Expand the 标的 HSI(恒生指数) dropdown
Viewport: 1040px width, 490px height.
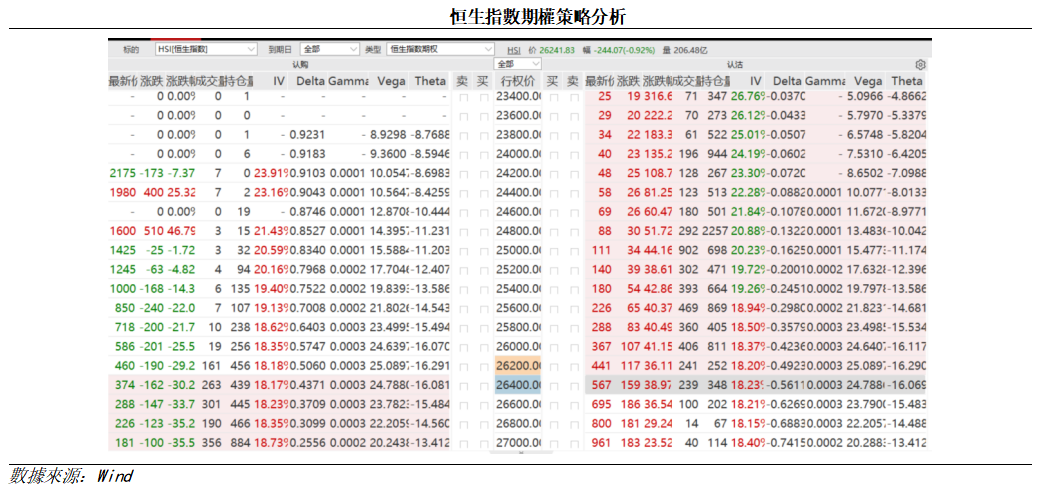[x=206, y=48]
